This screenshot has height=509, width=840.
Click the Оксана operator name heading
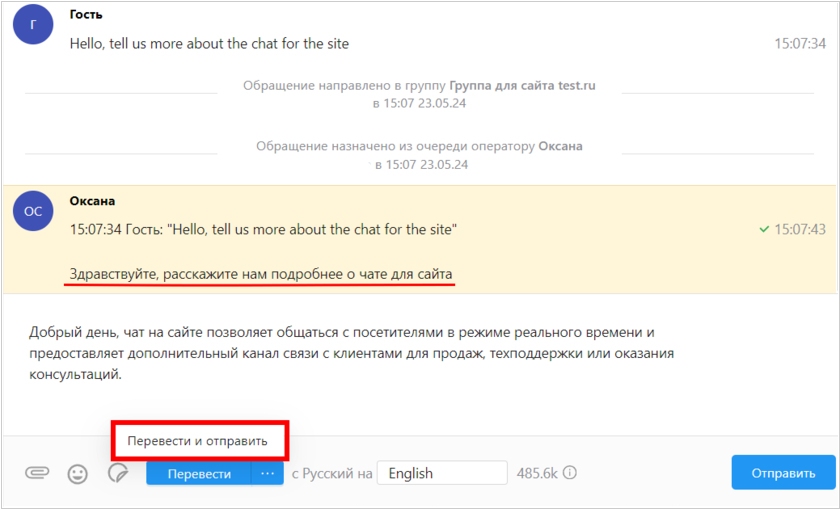tap(92, 201)
